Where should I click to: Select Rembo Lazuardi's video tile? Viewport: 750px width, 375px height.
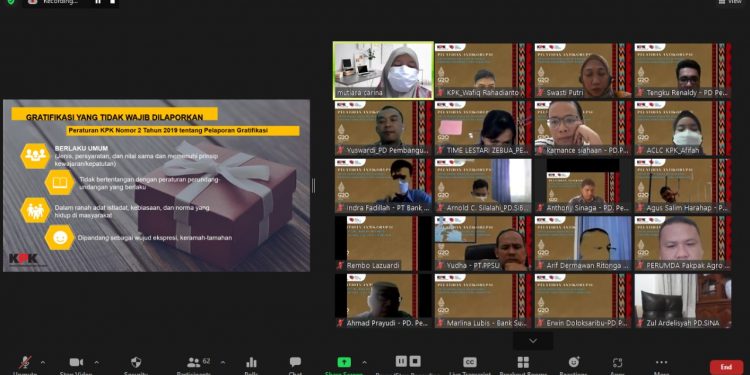pyautogui.click(x=383, y=243)
